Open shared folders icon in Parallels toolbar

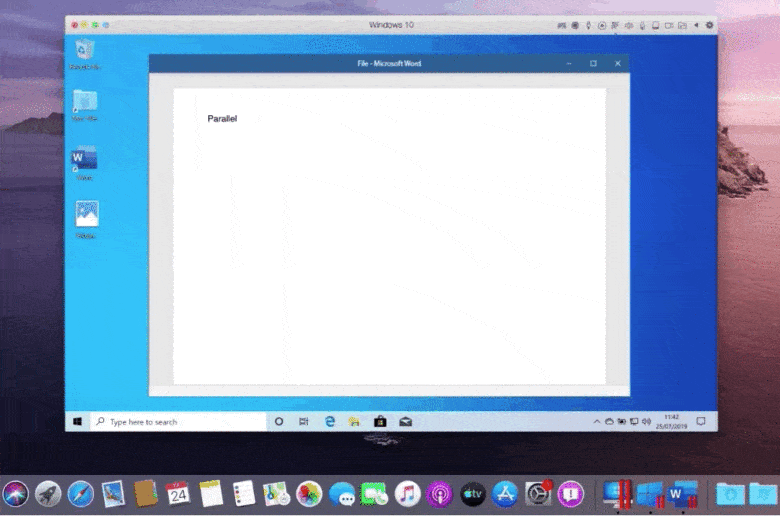point(682,25)
